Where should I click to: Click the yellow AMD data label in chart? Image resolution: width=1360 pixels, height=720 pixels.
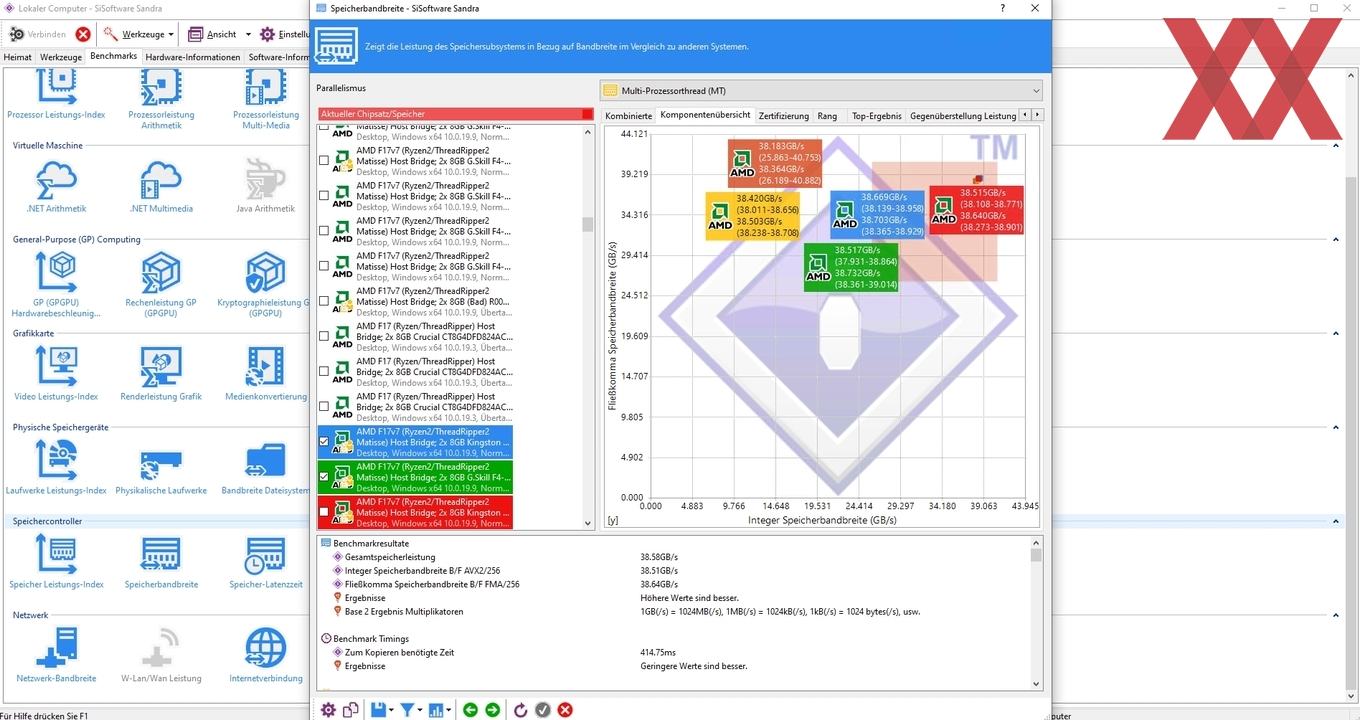point(753,216)
